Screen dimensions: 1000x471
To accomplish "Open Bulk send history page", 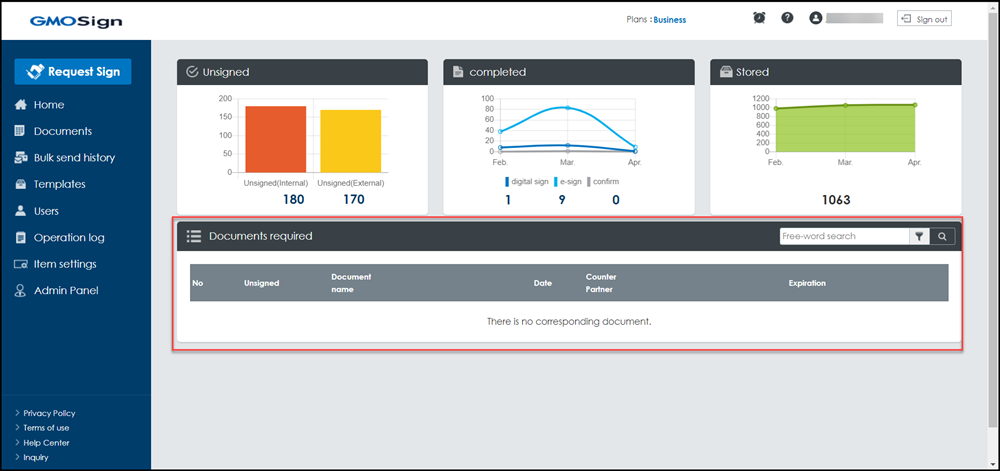I will [75, 157].
